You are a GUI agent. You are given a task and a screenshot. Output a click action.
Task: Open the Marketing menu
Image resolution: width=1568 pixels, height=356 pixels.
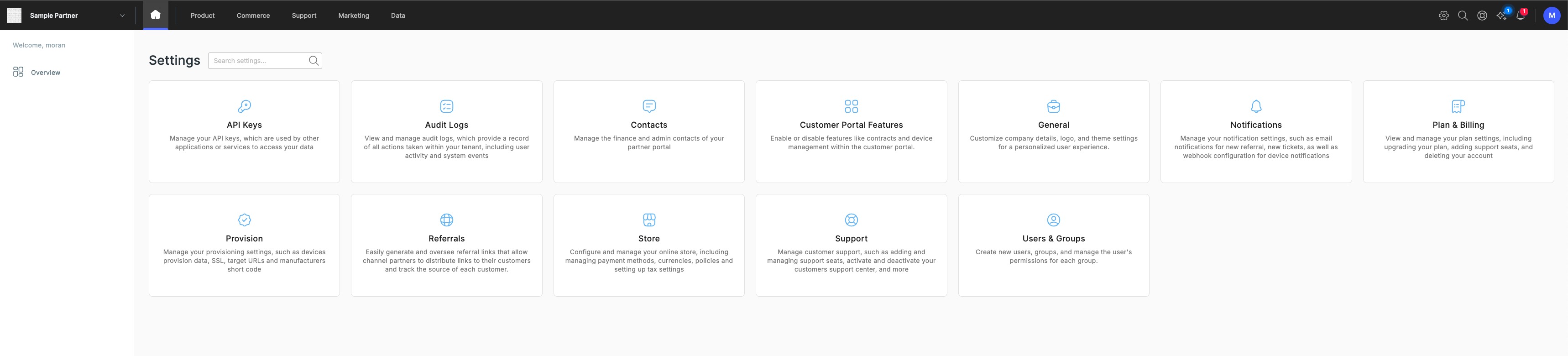[x=354, y=16]
